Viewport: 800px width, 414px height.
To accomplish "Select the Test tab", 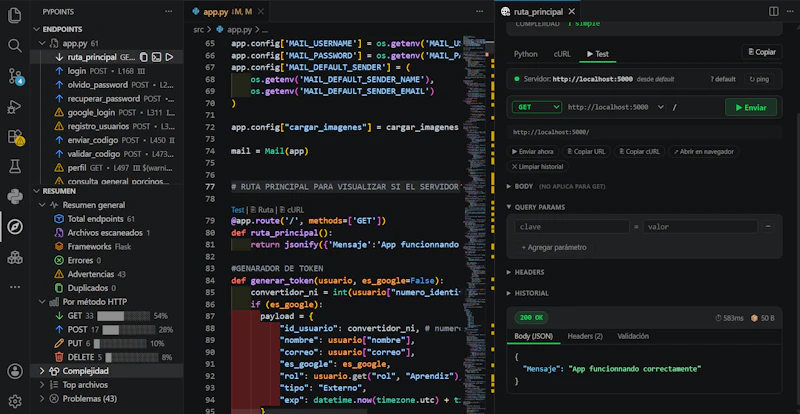I will pos(597,54).
